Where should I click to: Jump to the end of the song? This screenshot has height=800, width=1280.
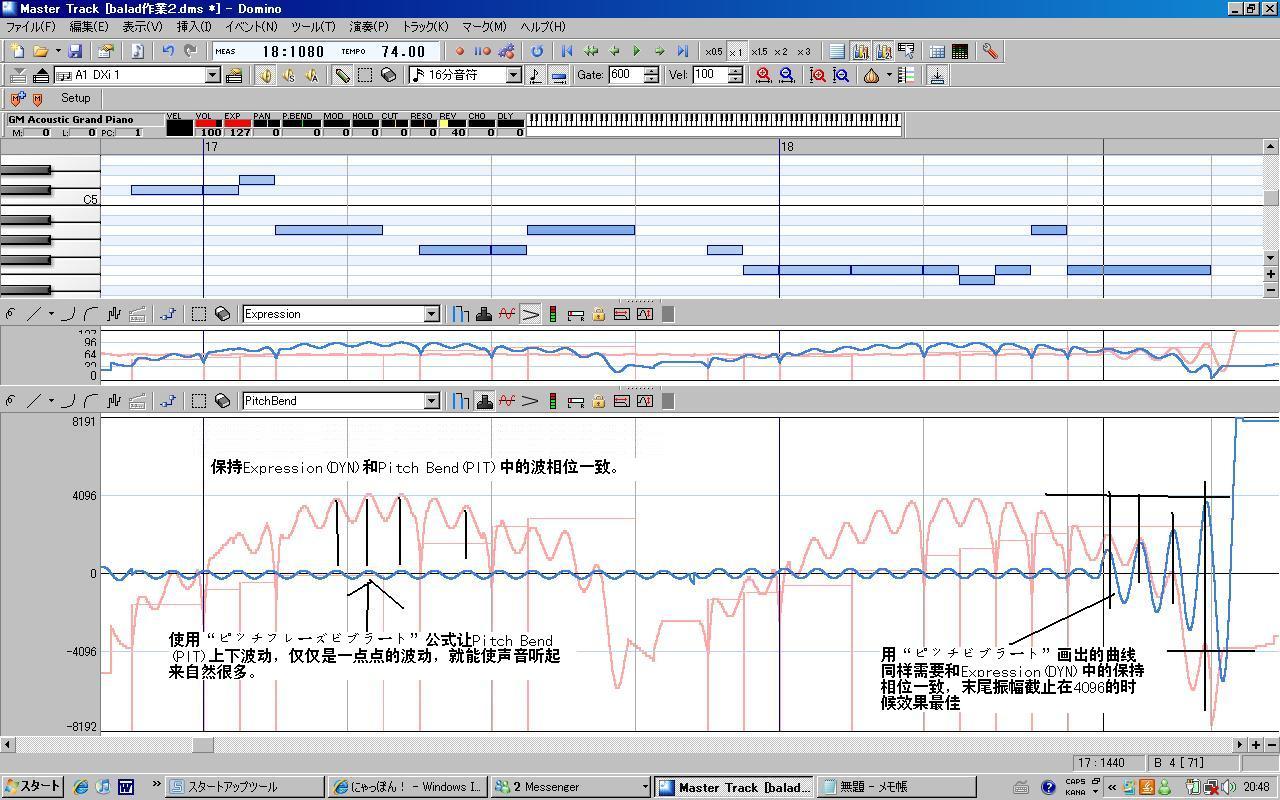(x=683, y=51)
